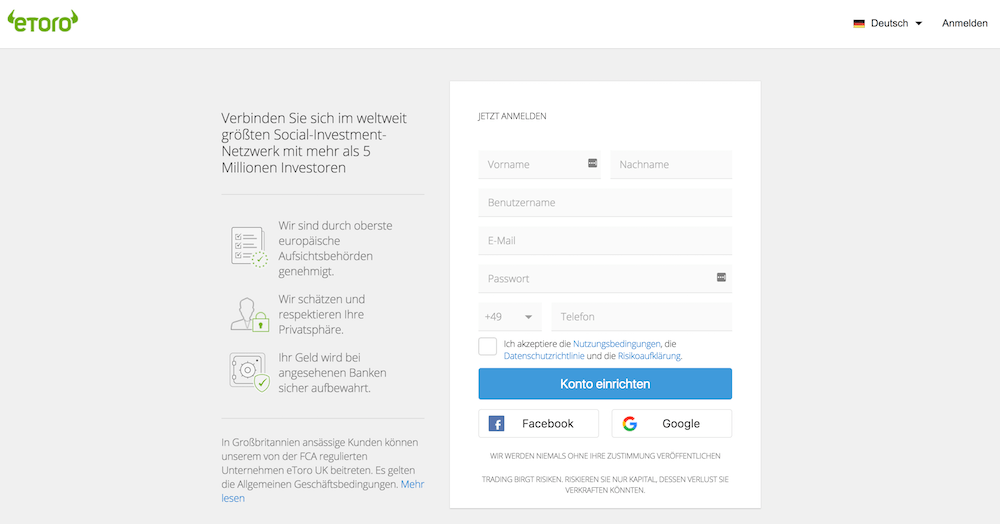
Task: Focus the Telefon input field
Action: pos(642,317)
